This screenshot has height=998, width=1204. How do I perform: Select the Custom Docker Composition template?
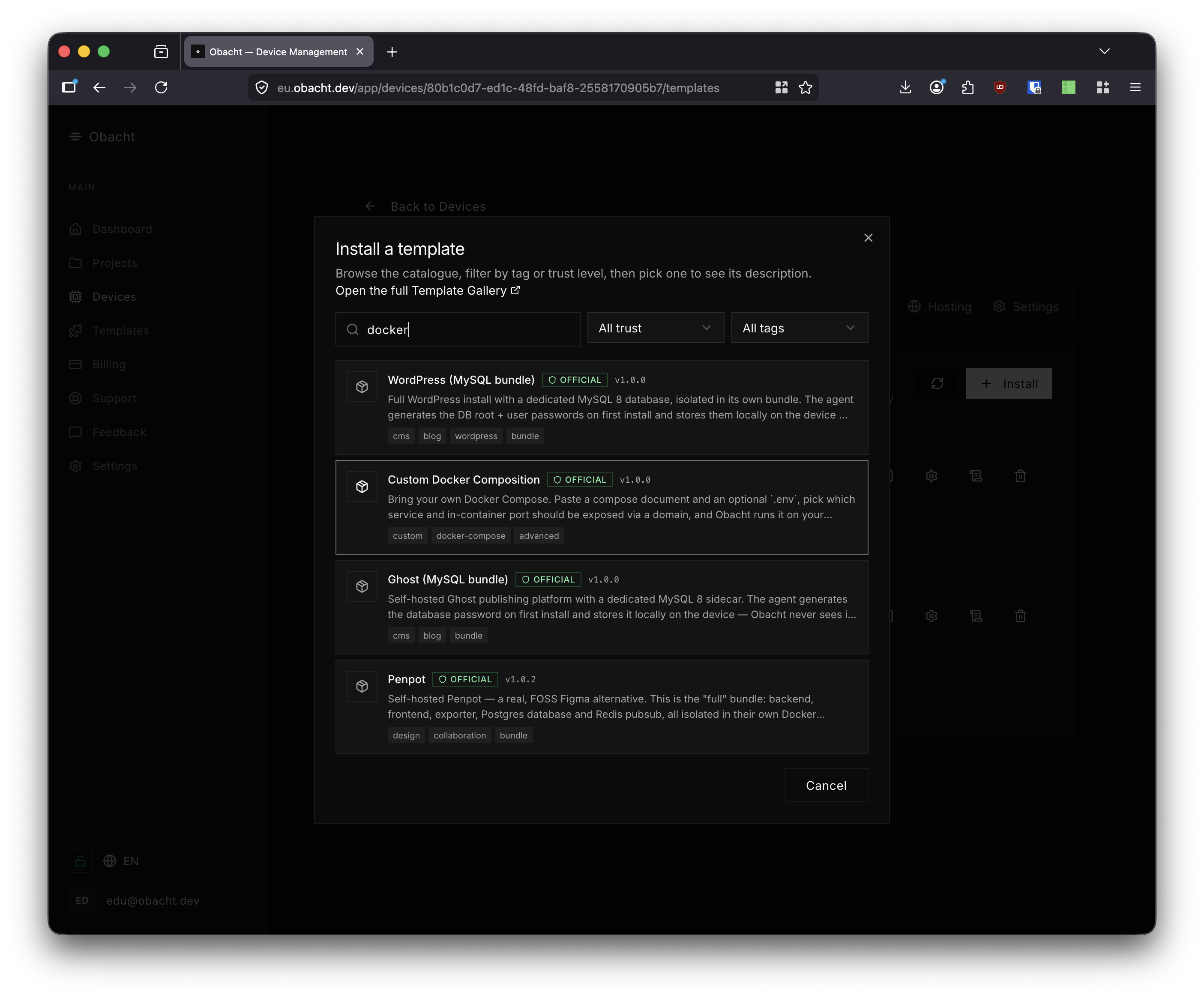602,507
